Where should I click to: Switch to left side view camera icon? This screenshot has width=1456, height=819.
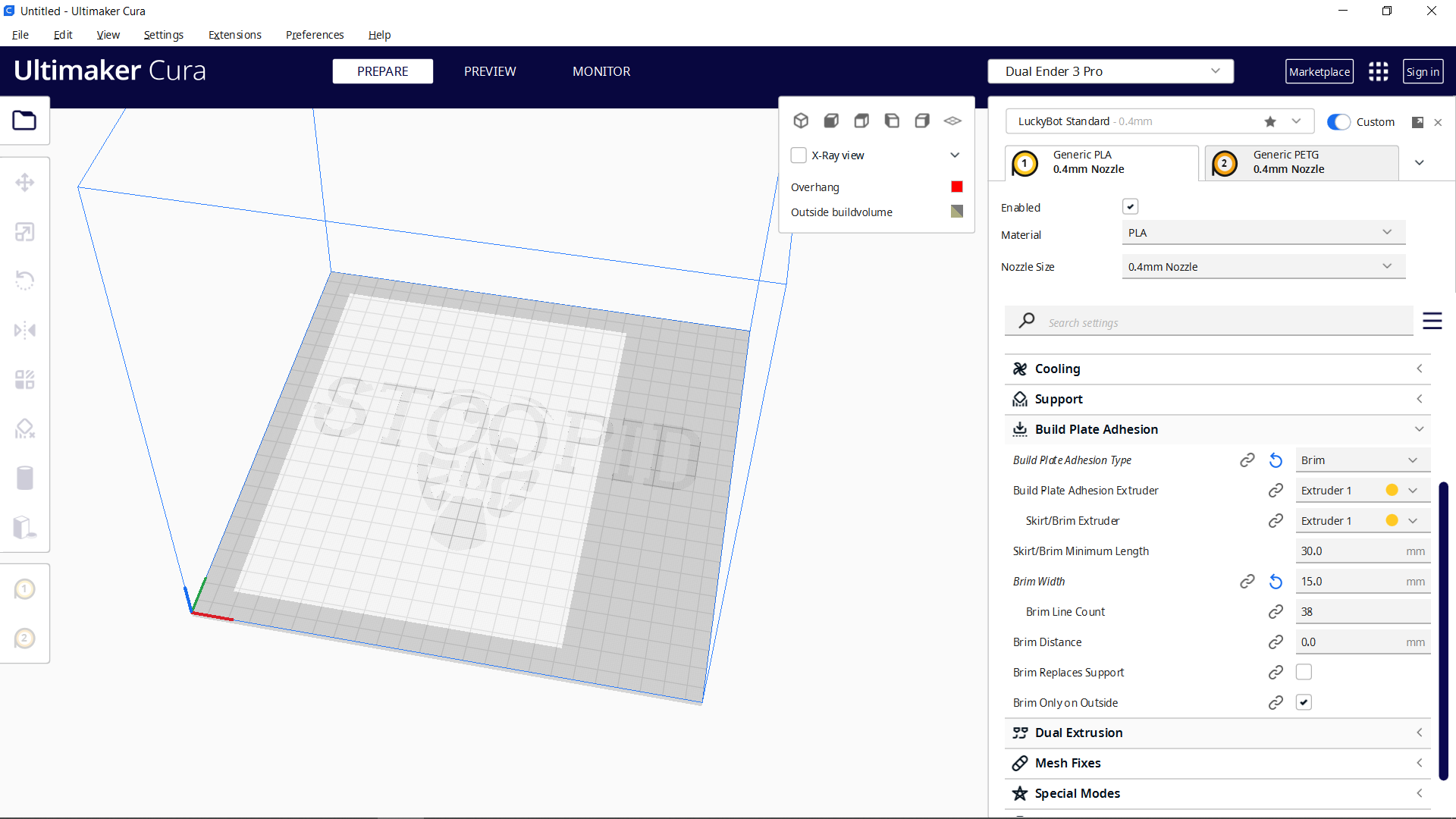pos(892,121)
